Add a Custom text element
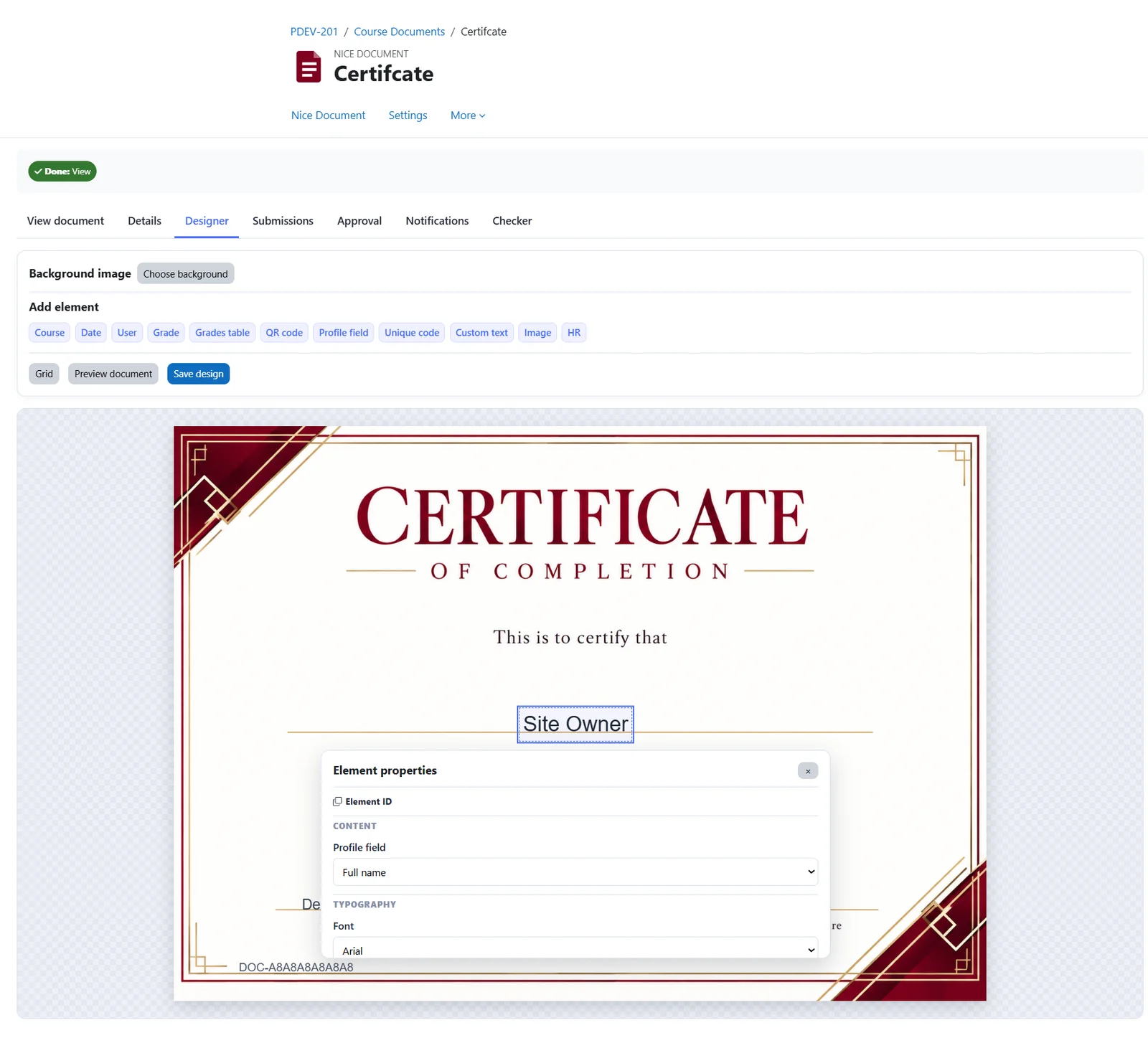Viewport: 1148px width, 1048px height. pos(481,333)
